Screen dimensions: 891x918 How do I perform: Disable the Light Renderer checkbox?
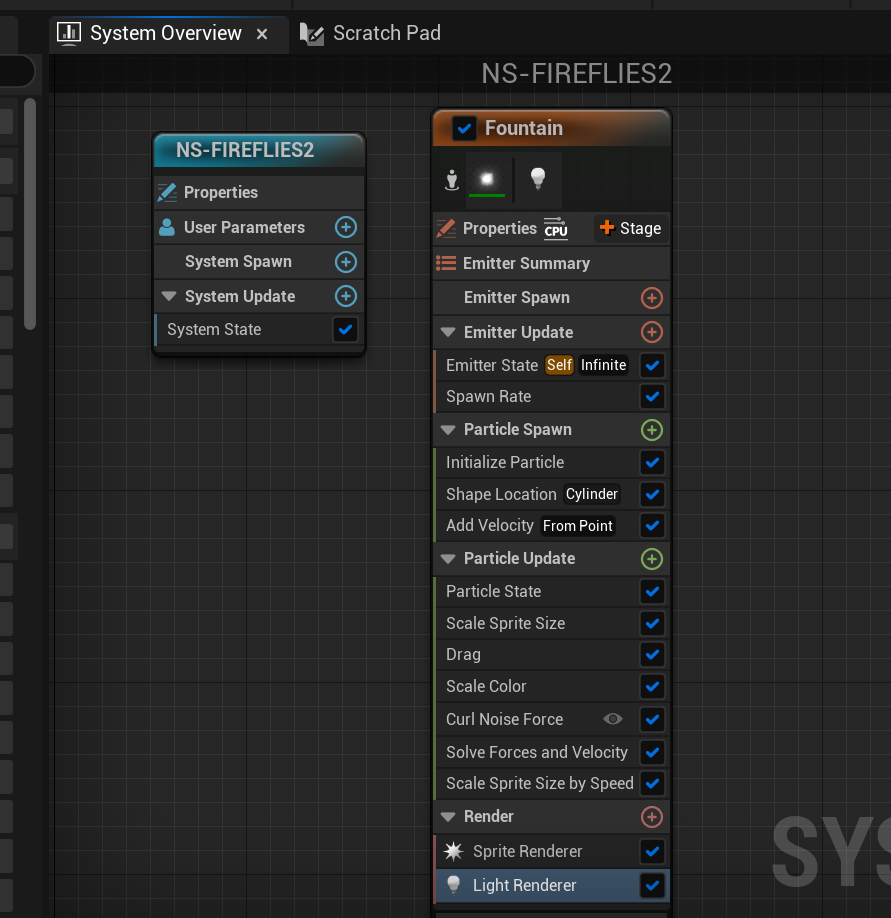652,885
